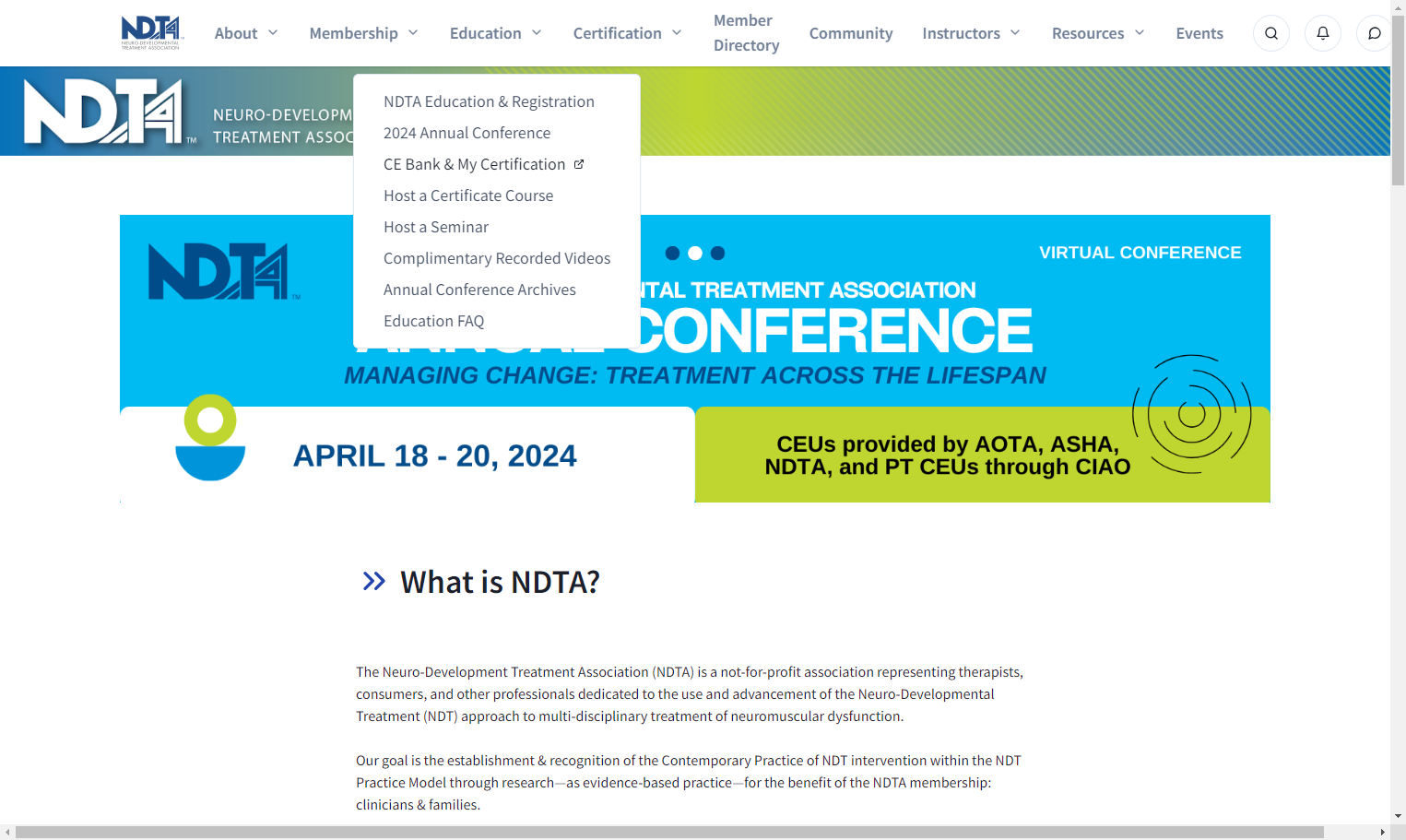1406x840 pixels.
Task: Go to Member Directory
Action: click(746, 33)
